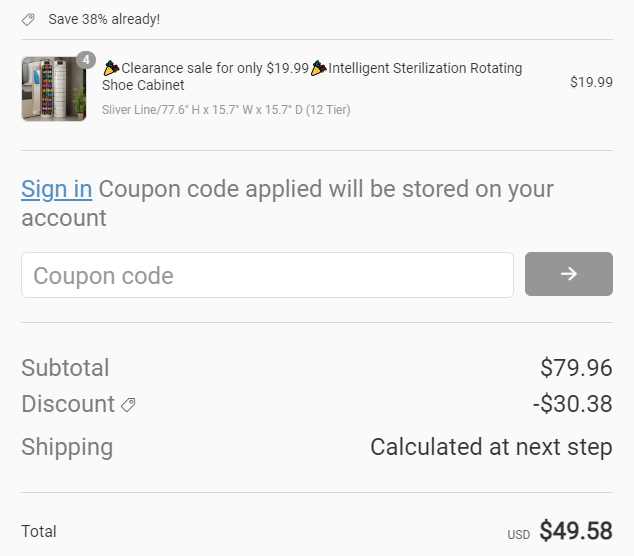Click the USD currency label
Viewport: 634px width, 556px height.
point(519,535)
